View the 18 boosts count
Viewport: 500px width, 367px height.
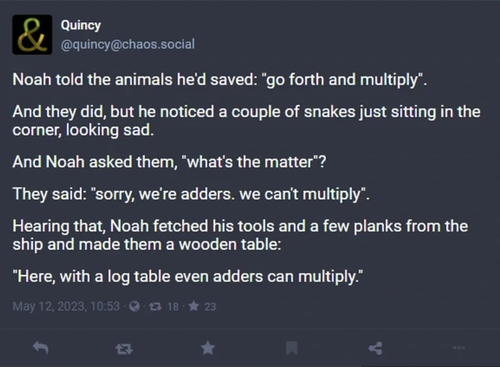(x=173, y=306)
